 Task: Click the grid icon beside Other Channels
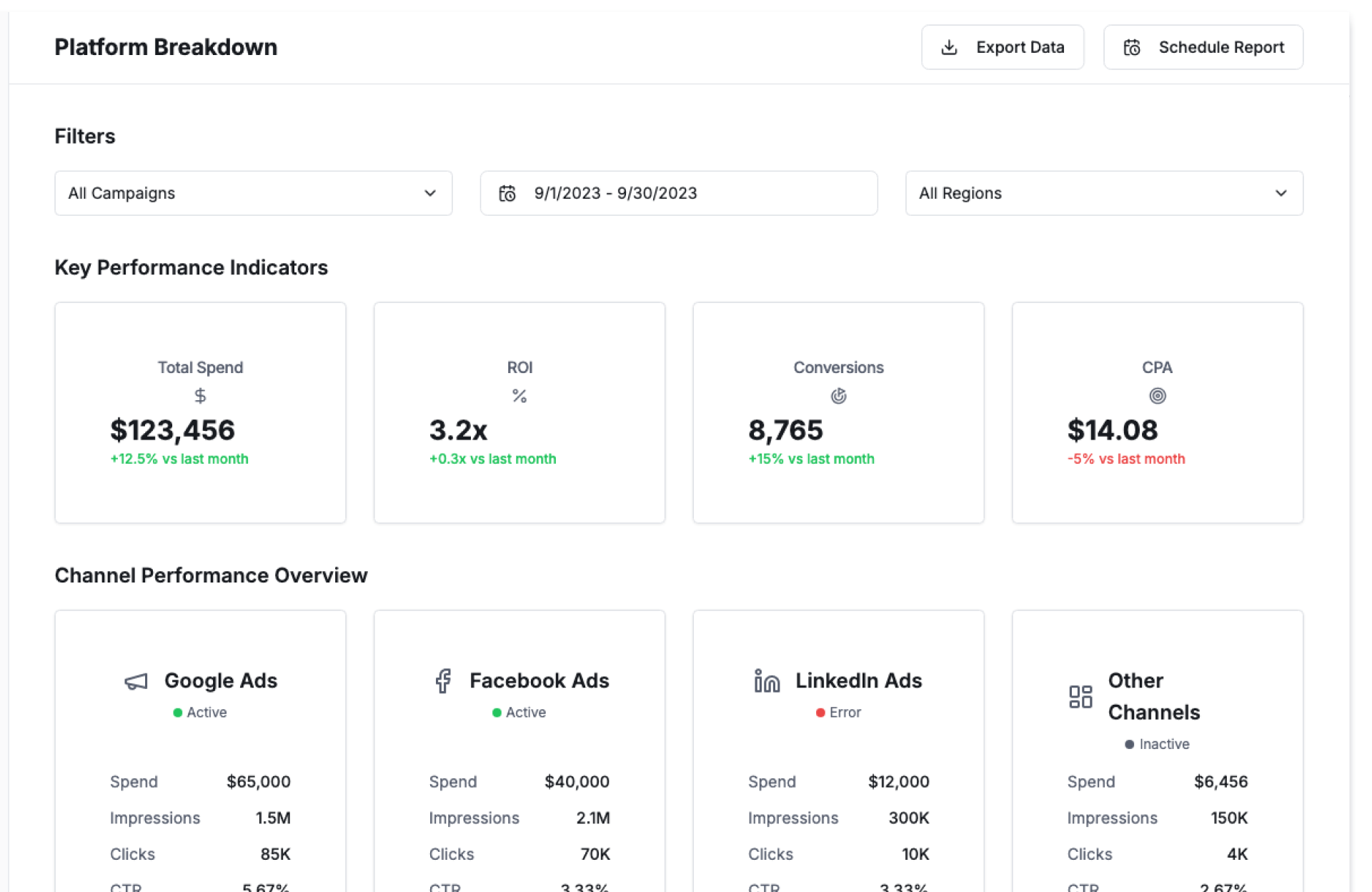[1080, 696]
